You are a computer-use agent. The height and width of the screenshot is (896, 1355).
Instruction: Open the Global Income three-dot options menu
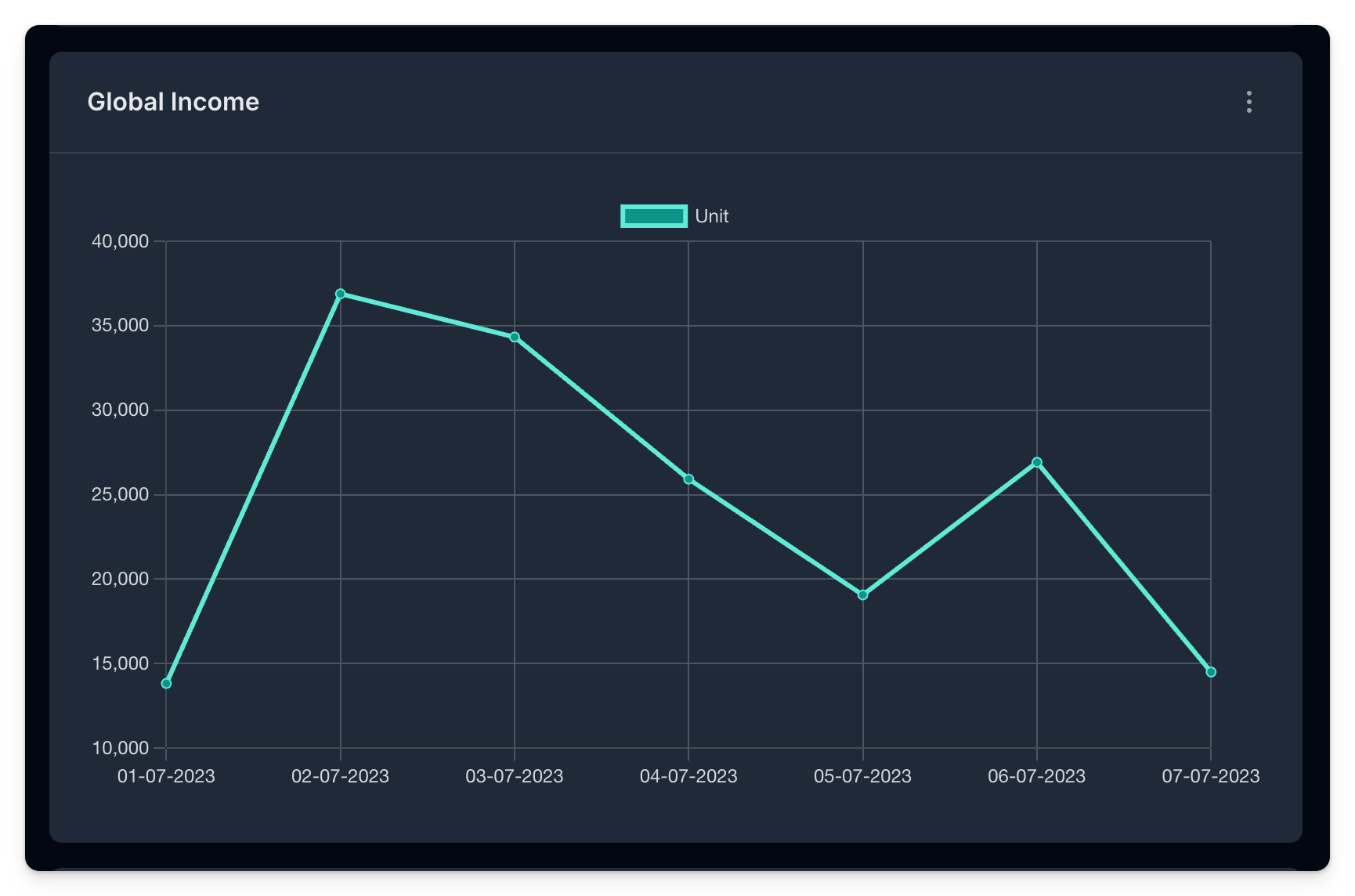click(1248, 102)
